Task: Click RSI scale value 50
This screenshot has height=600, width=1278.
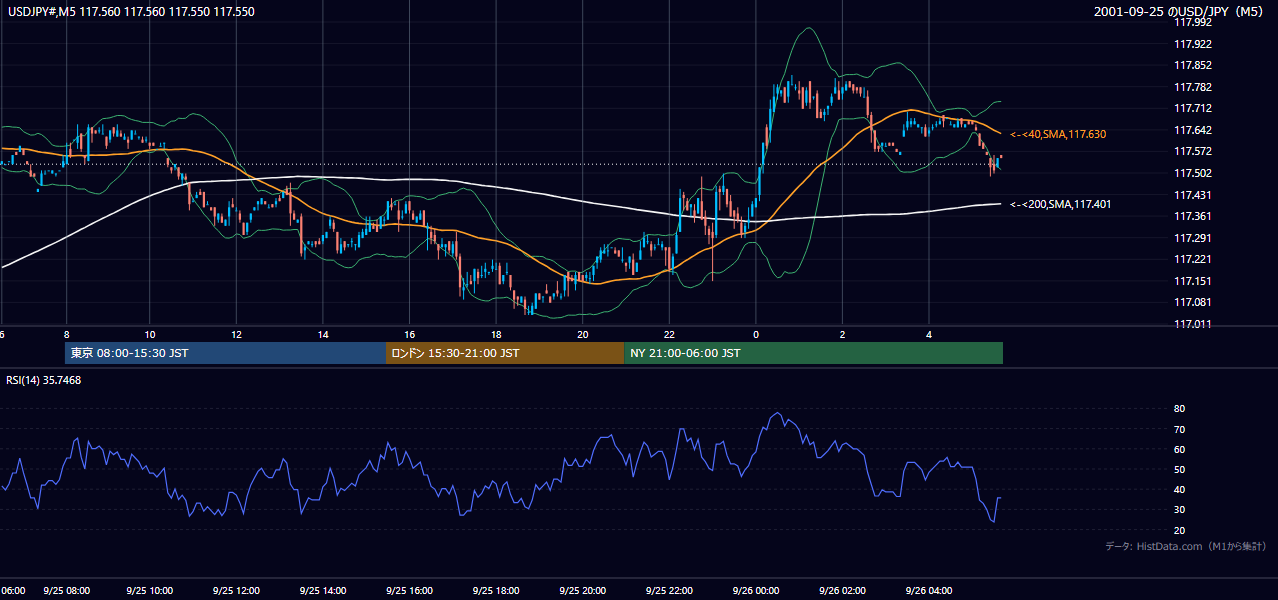Action: tap(1180, 469)
